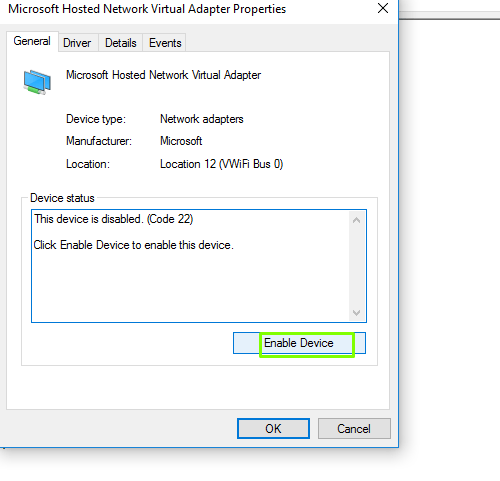
Task: Click the dialog title bar text
Action: (147, 9)
